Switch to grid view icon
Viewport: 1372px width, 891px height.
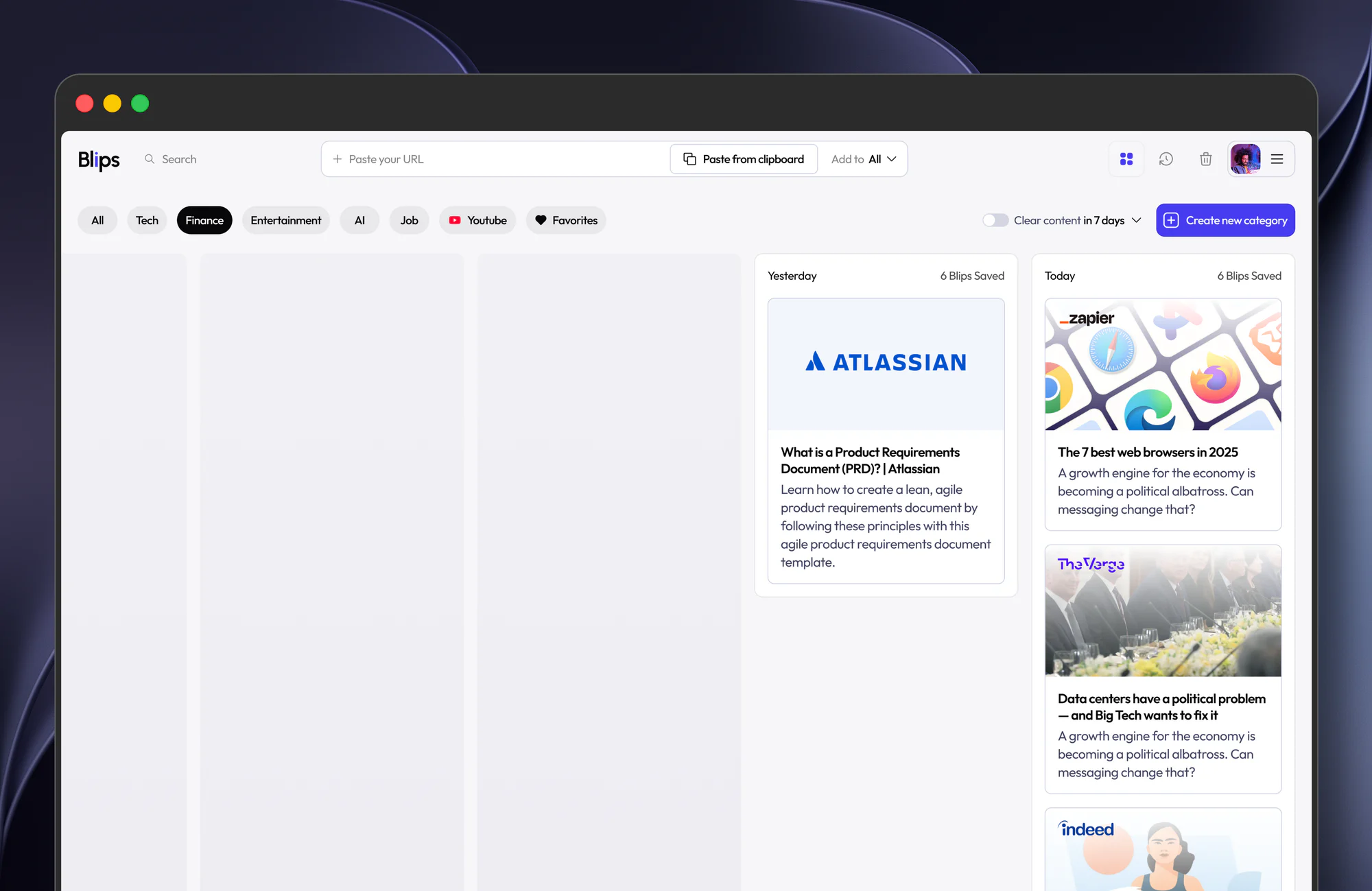click(1126, 159)
